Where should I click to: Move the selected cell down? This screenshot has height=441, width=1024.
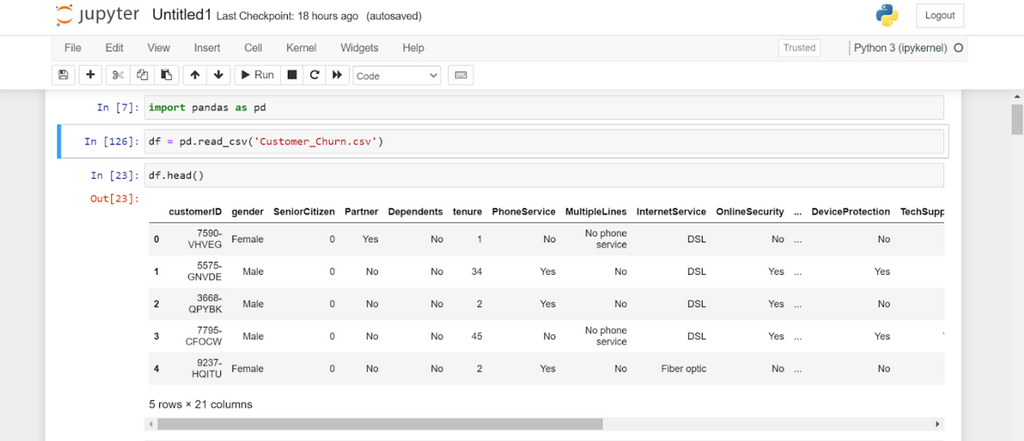[x=217, y=75]
